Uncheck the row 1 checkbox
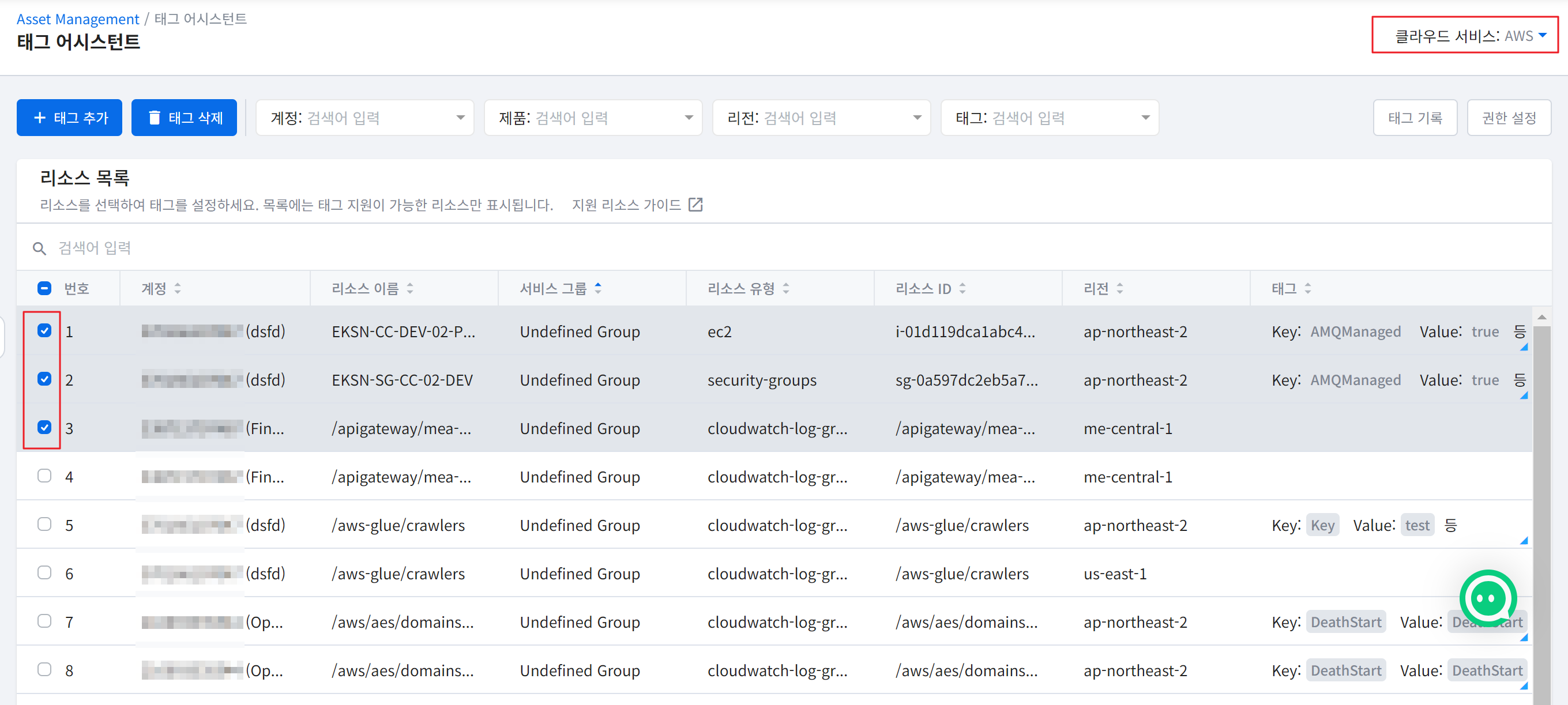Viewport: 1568px width, 705px height. [44, 331]
